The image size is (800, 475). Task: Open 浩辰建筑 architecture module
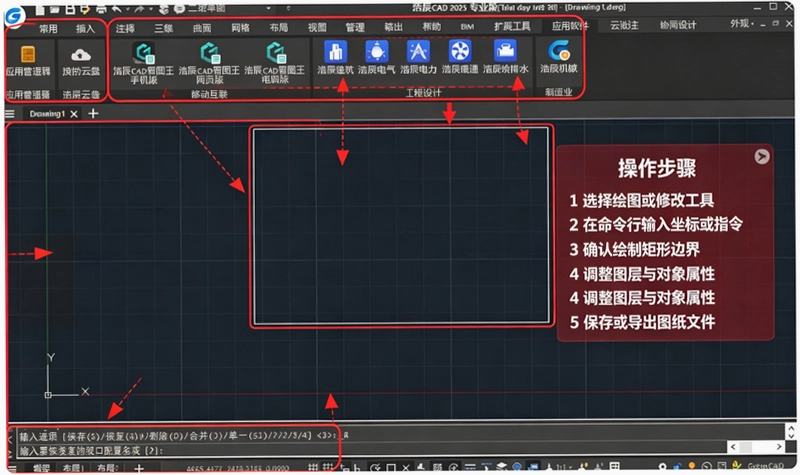pos(335,57)
